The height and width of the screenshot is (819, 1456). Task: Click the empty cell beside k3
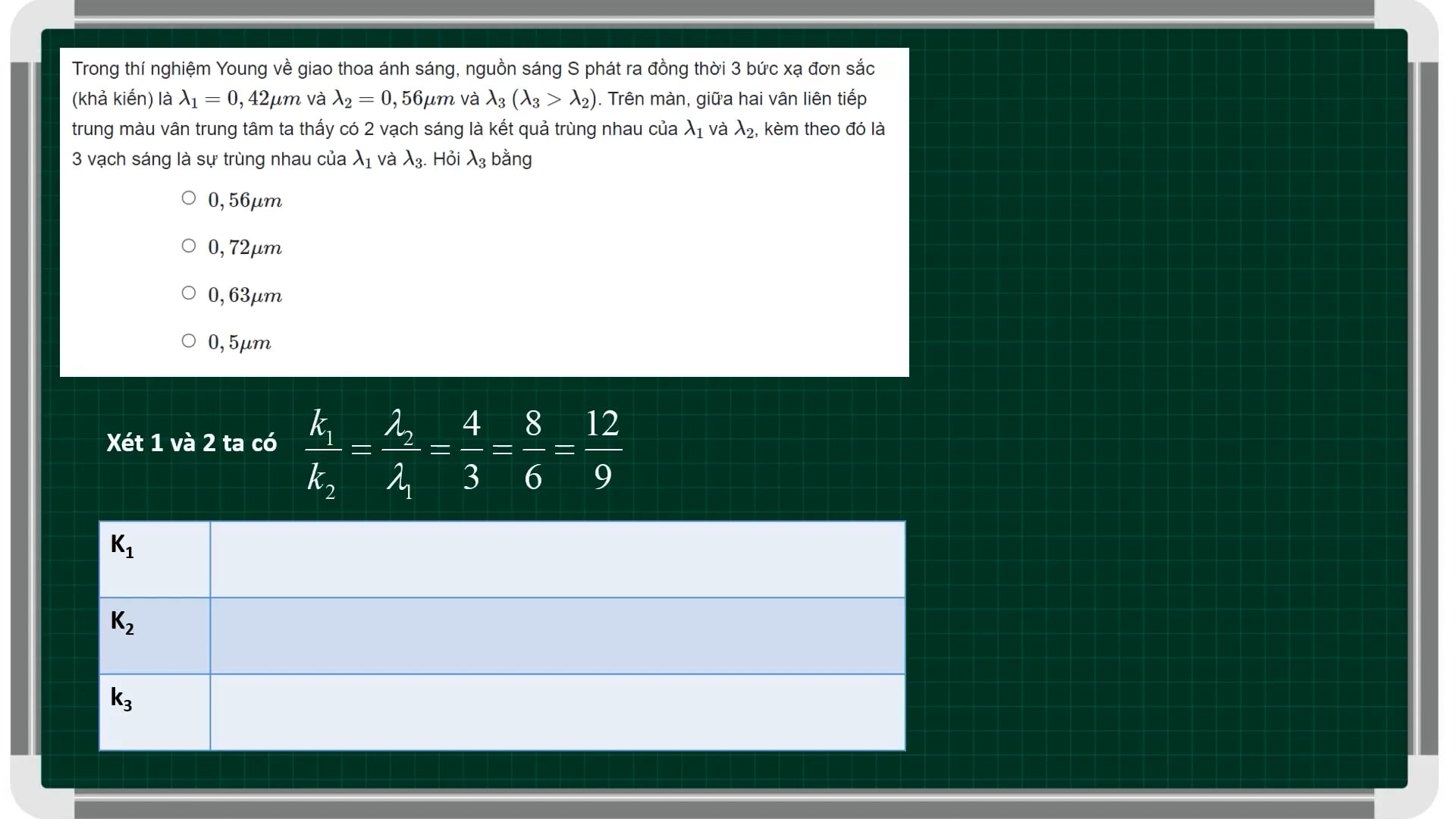[557, 712]
